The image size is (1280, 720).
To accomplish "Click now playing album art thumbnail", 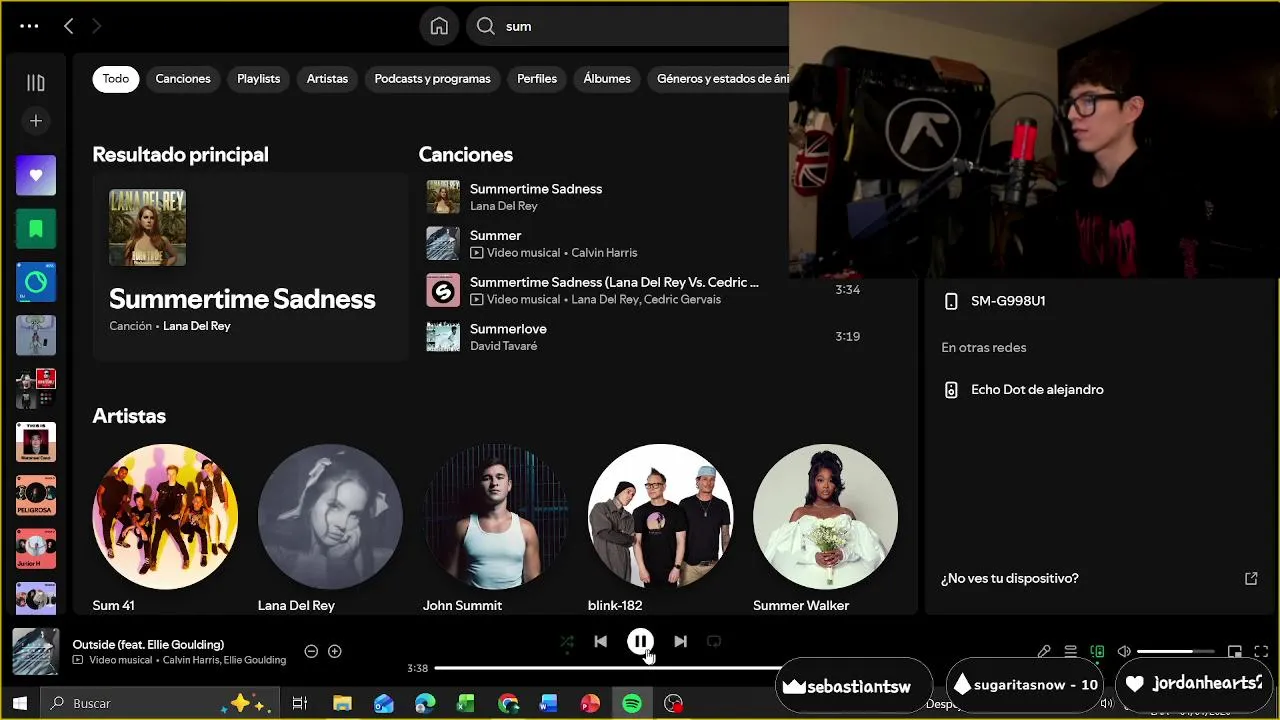I will 36,651.
